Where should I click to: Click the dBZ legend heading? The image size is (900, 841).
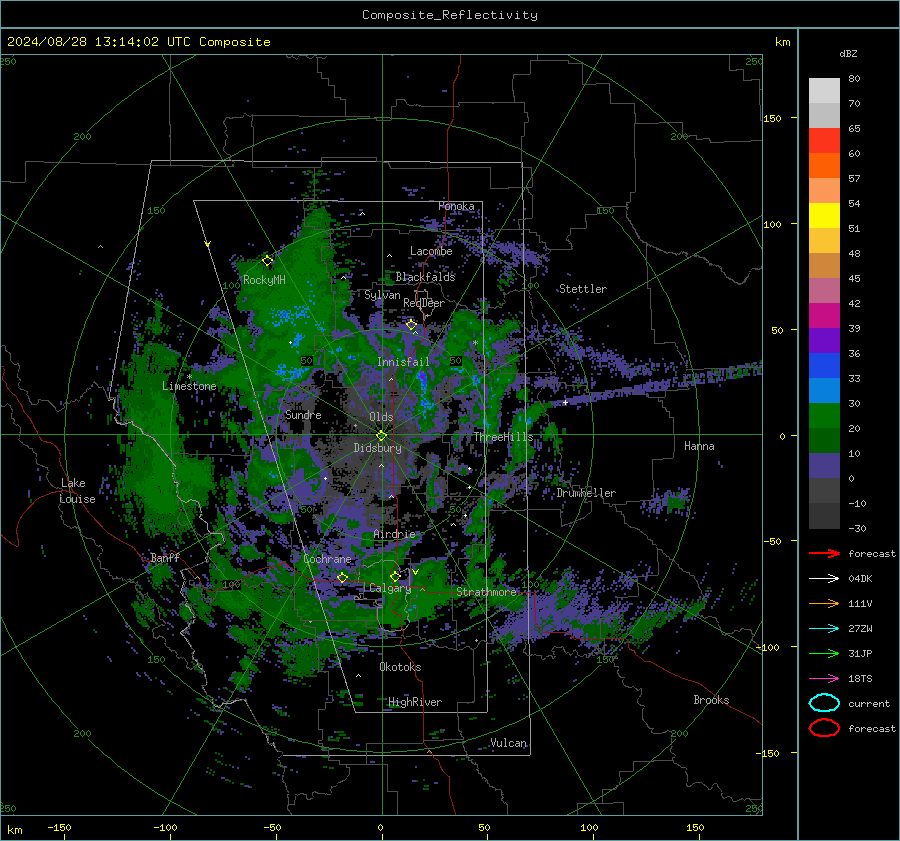click(x=848, y=54)
